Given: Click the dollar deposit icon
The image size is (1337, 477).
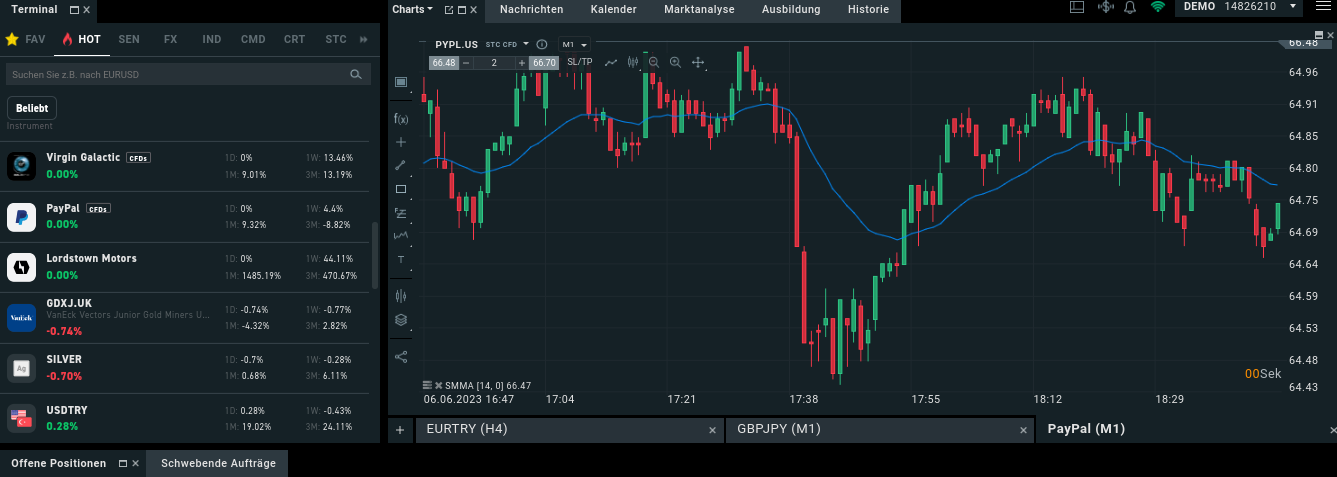Looking at the screenshot, I should click(1105, 7).
